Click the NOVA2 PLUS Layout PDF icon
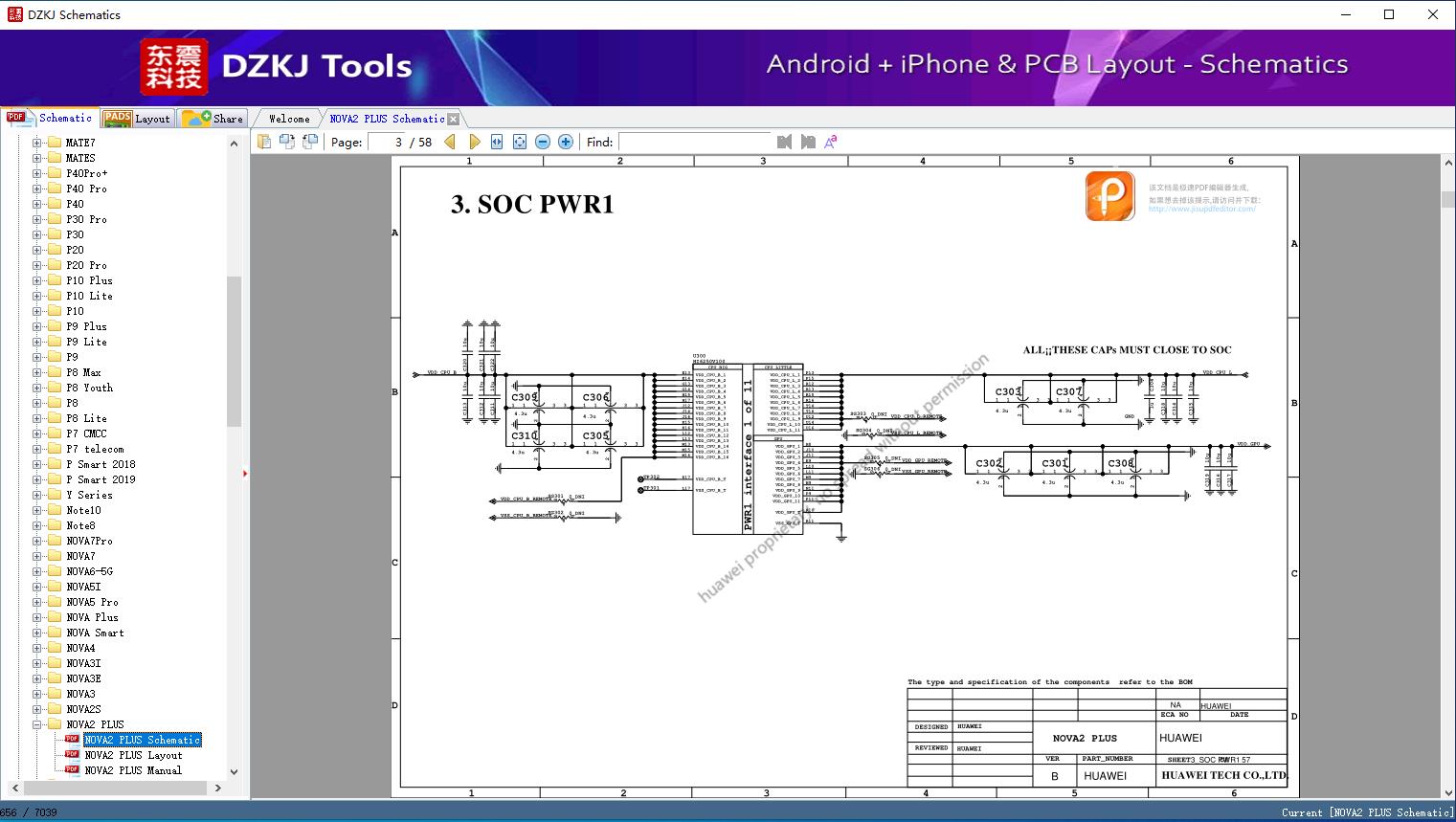The image size is (1456, 822). click(73, 754)
